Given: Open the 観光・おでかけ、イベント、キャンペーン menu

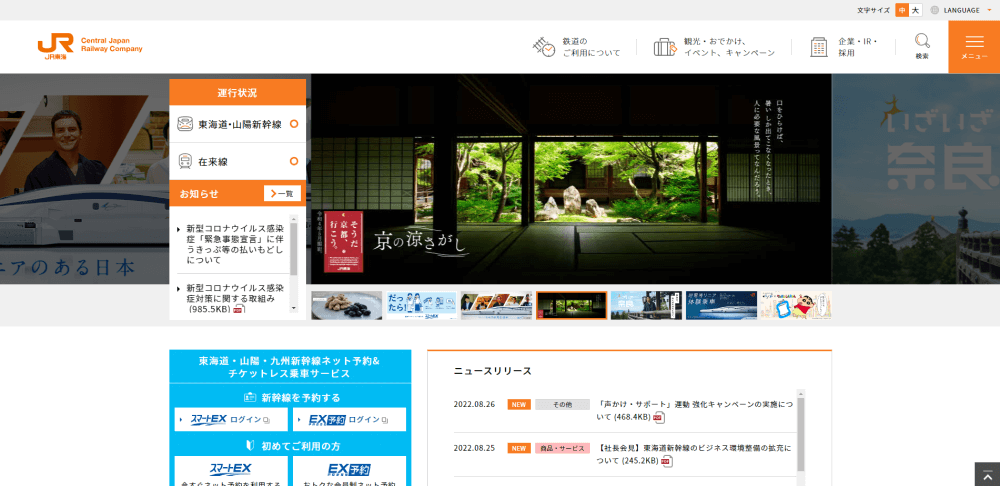Looking at the screenshot, I should [714, 47].
